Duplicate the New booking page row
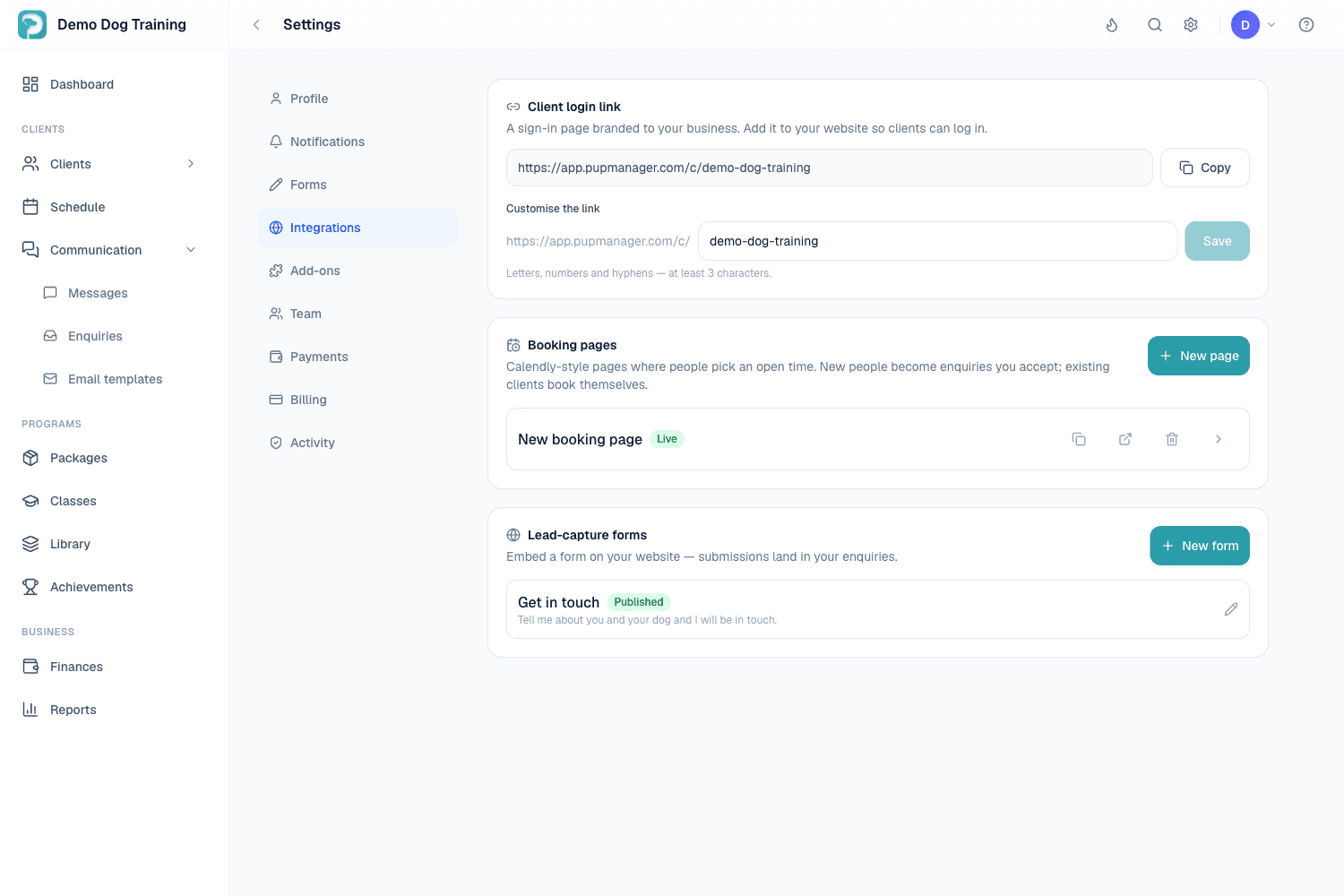 [x=1079, y=439]
